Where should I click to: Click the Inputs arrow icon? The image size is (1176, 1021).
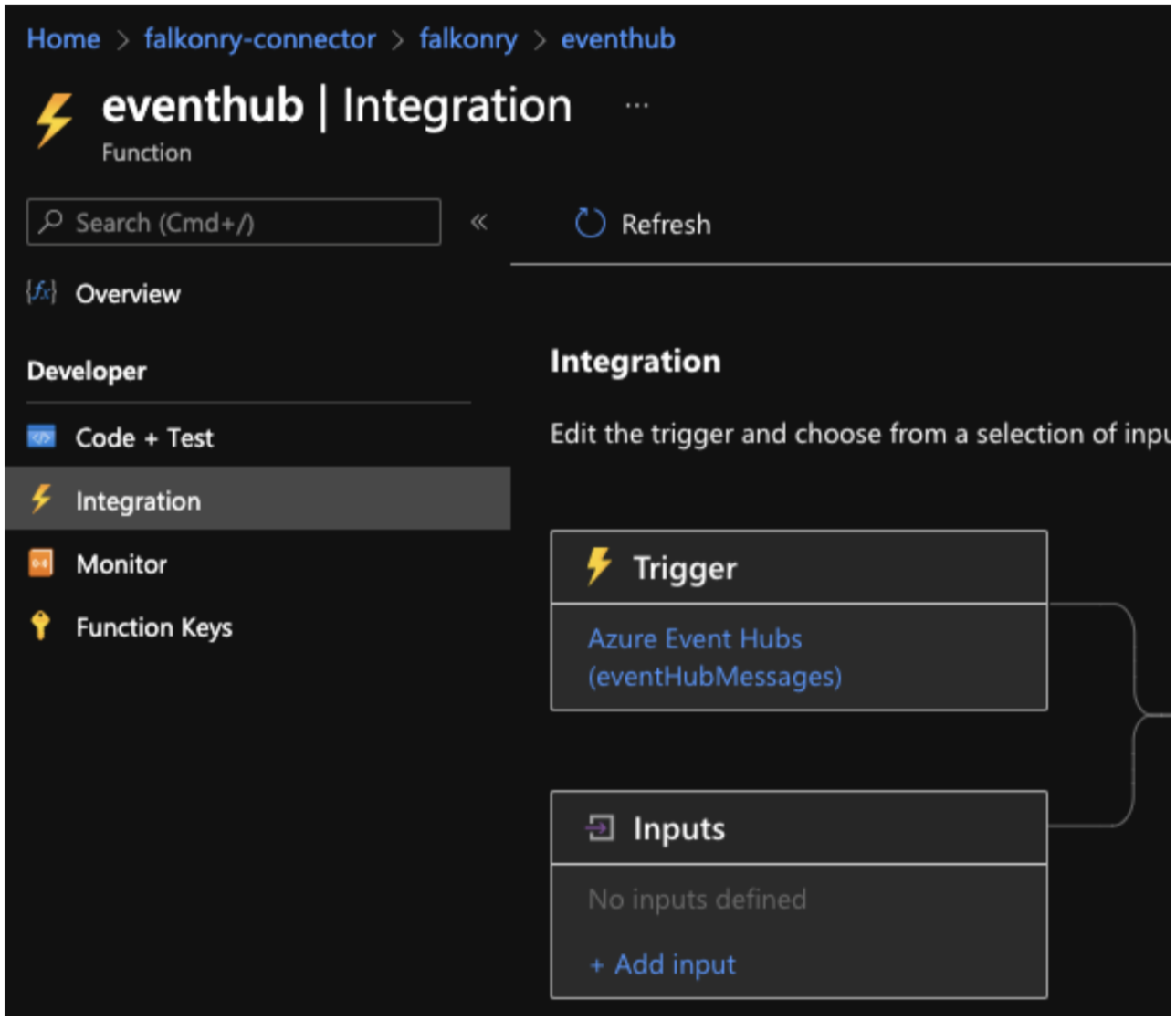pyautogui.click(x=600, y=828)
